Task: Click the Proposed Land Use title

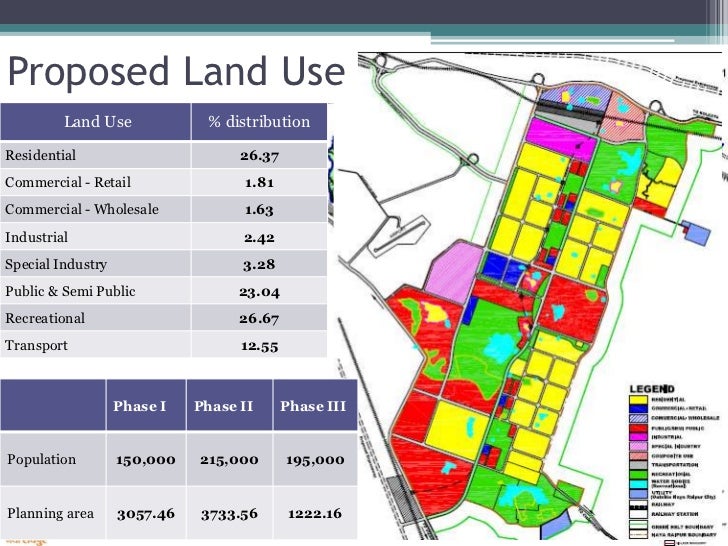Action: click(x=176, y=72)
